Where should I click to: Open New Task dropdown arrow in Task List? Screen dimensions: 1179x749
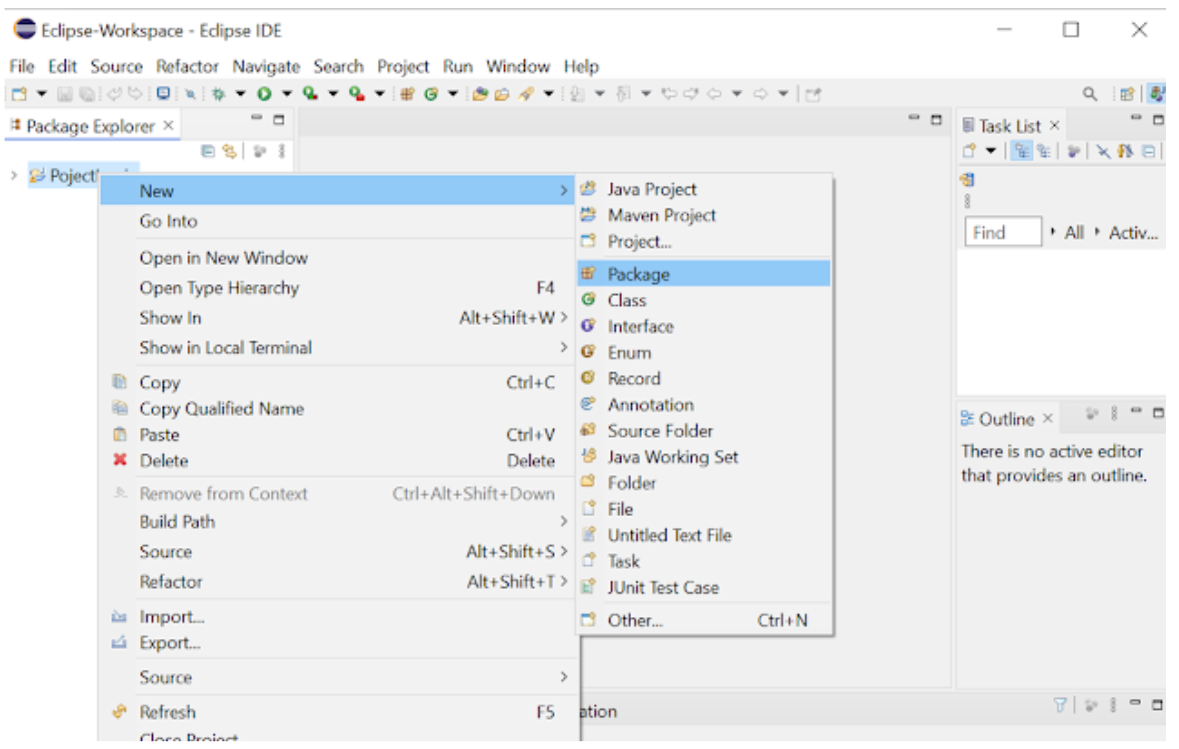(x=991, y=151)
